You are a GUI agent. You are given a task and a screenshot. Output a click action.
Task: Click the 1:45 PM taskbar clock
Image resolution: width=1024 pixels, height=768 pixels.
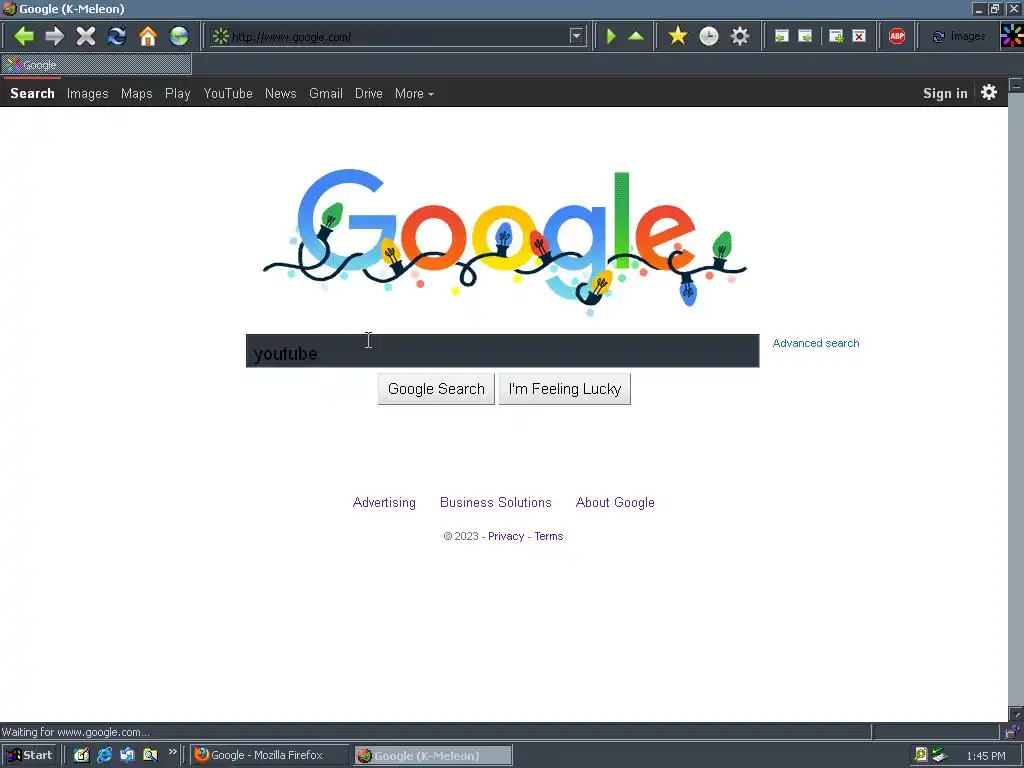click(x=986, y=756)
